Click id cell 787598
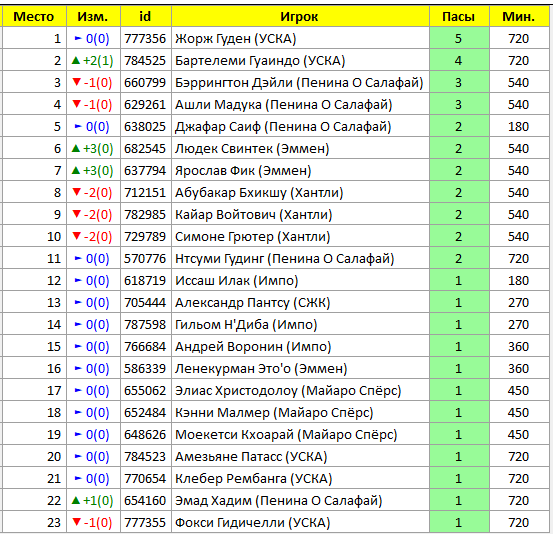The height and width of the screenshot is (534, 553). [145, 324]
